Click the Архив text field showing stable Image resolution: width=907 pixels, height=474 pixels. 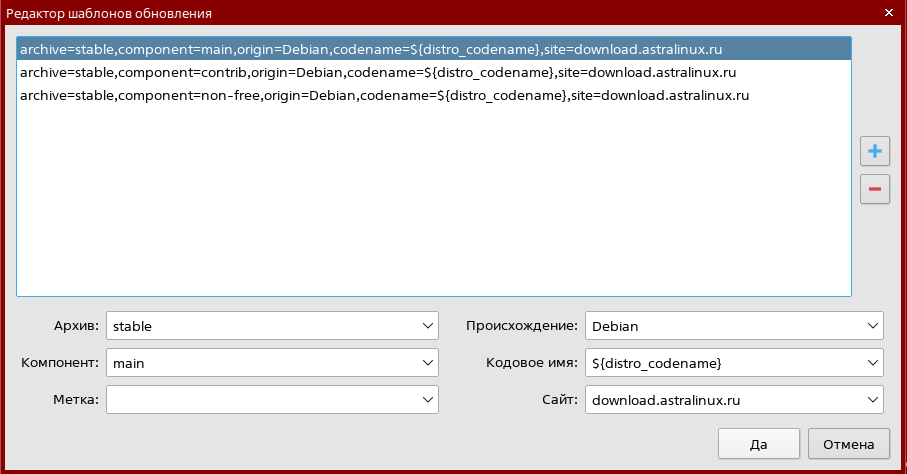click(x=260, y=326)
